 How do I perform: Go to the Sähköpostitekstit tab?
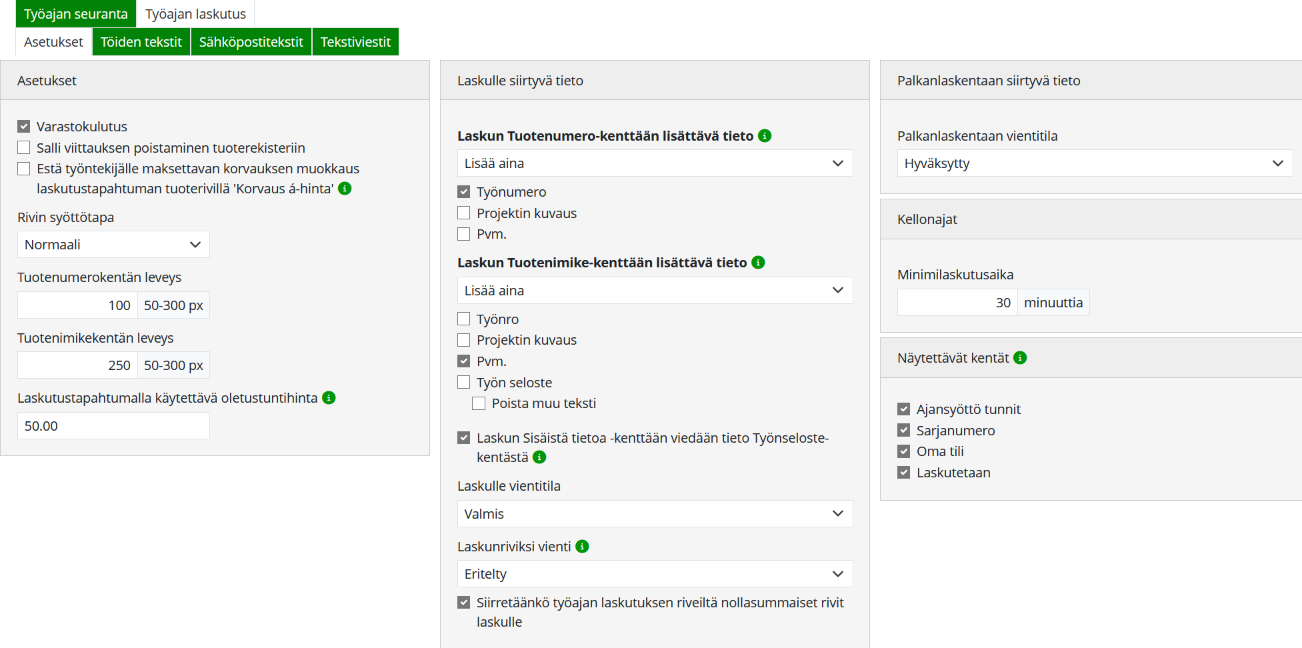[251, 42]
